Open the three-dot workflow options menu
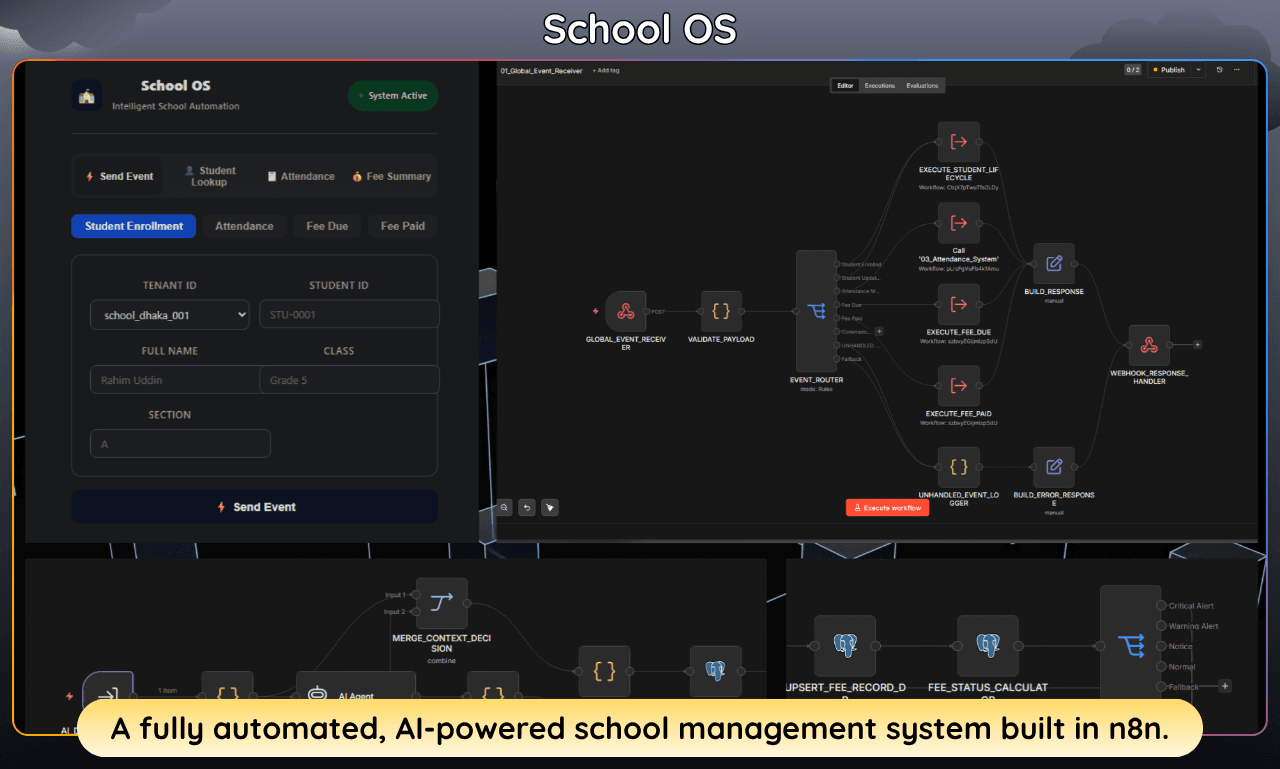The height and width of the screenshot is (769, 1280). (x=1237, y=70)
